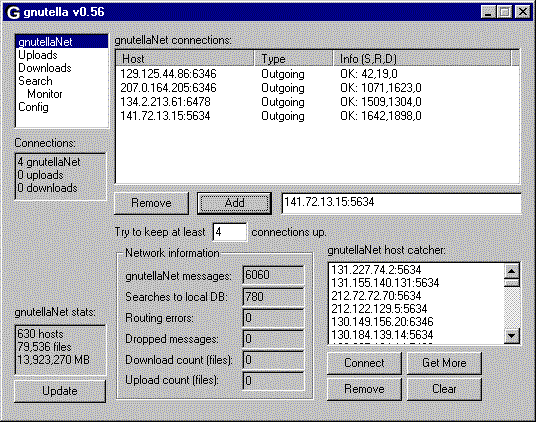
Task: Click the Info (S,R,D) column header
Action: click(422, 59)
